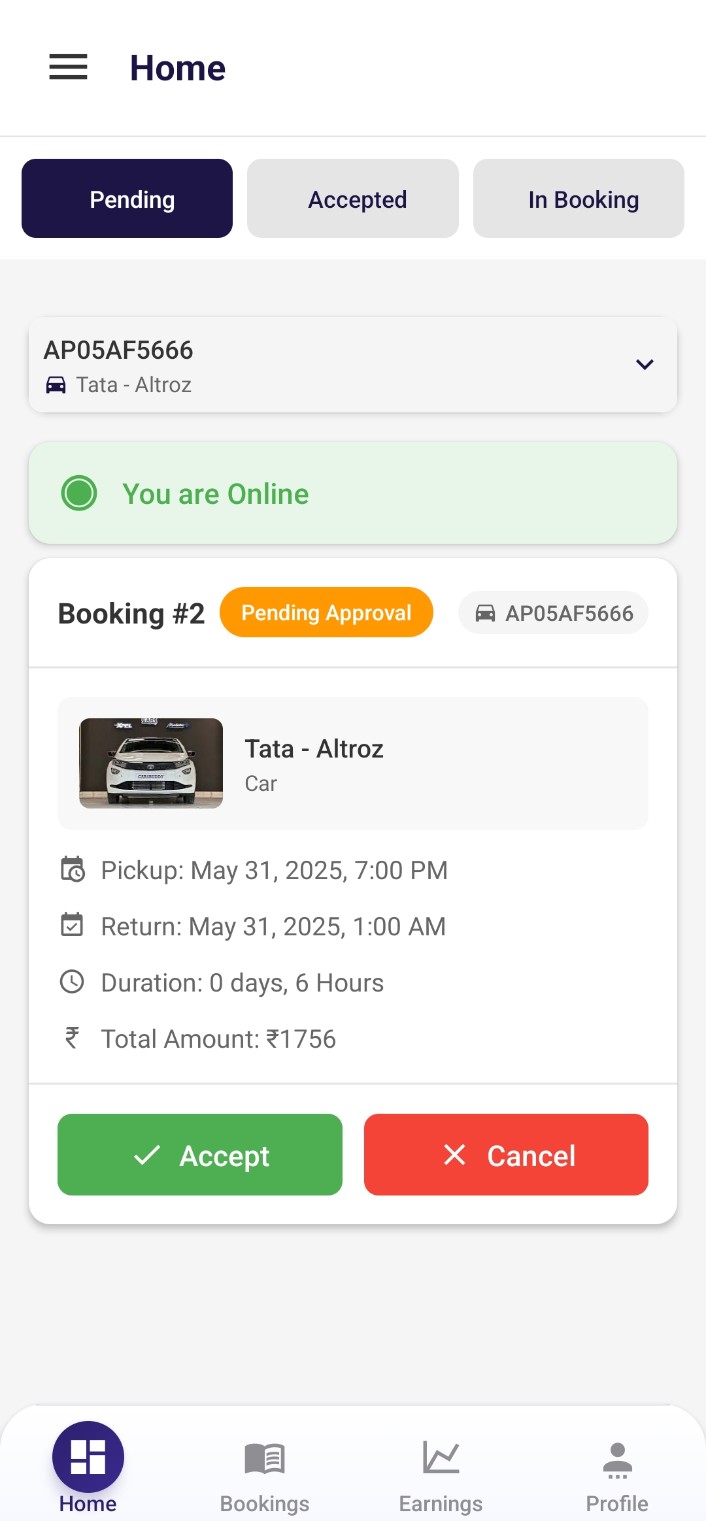Image resolution: width=706 pixels, height=1521 pixels.
Task: Click the return calendar check icon
Action: (x=72, y=926)
